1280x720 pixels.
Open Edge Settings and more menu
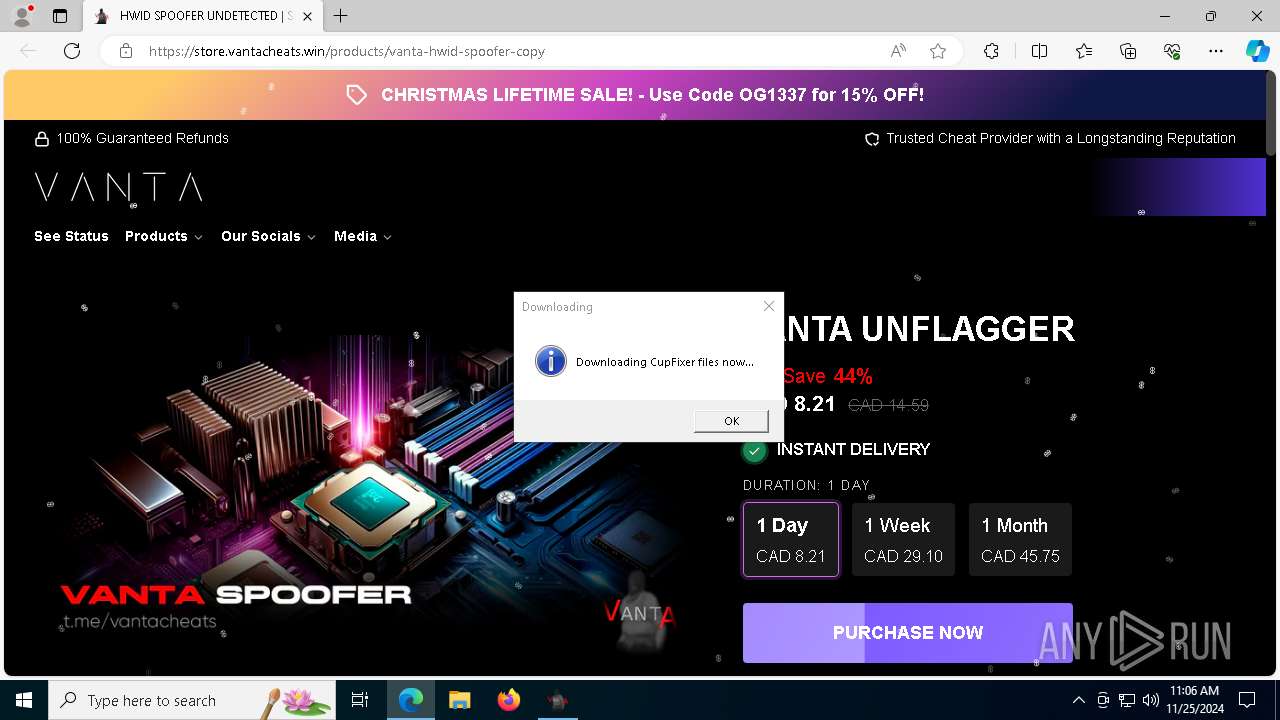1216,51
